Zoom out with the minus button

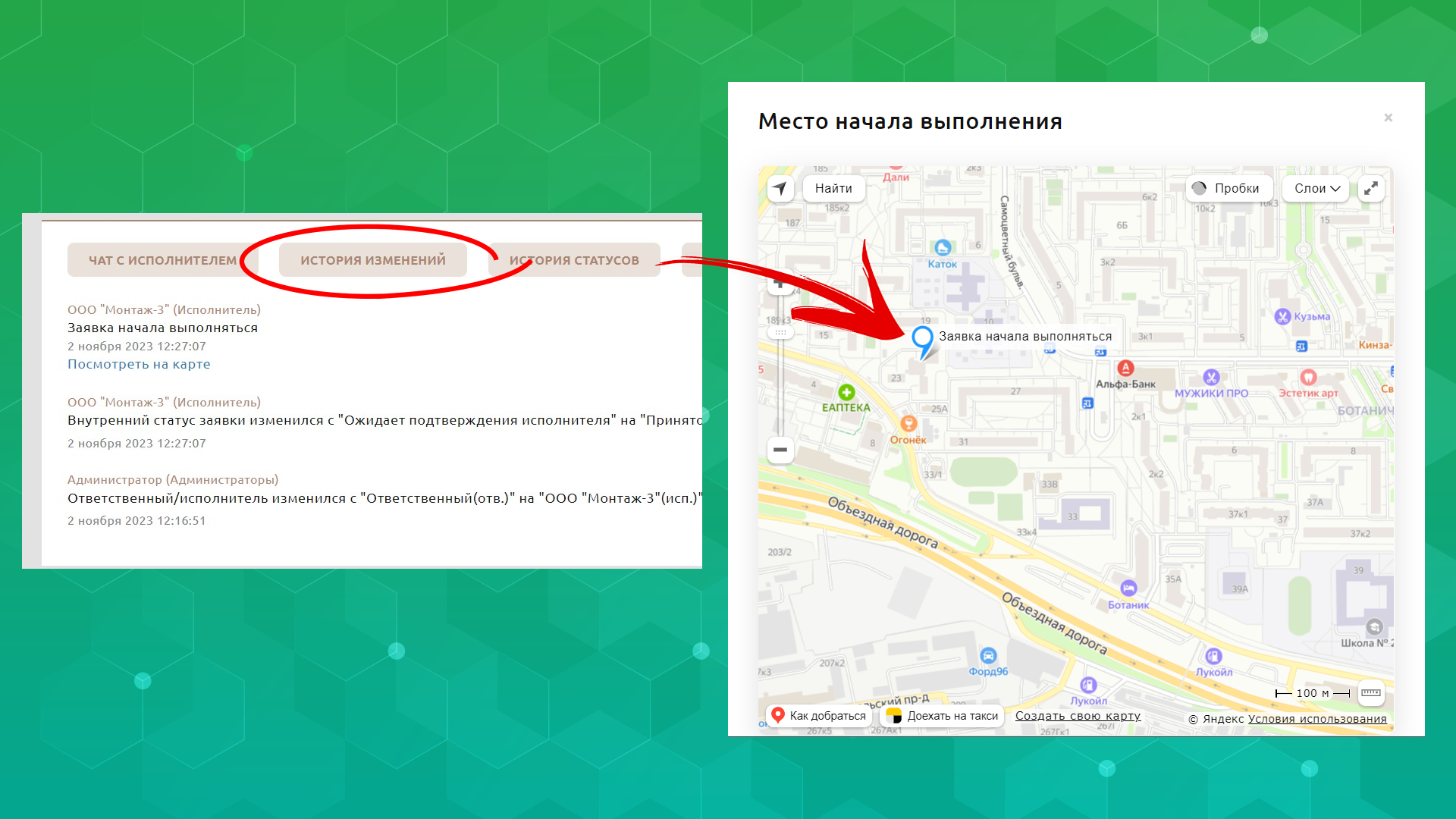[780, 450]
